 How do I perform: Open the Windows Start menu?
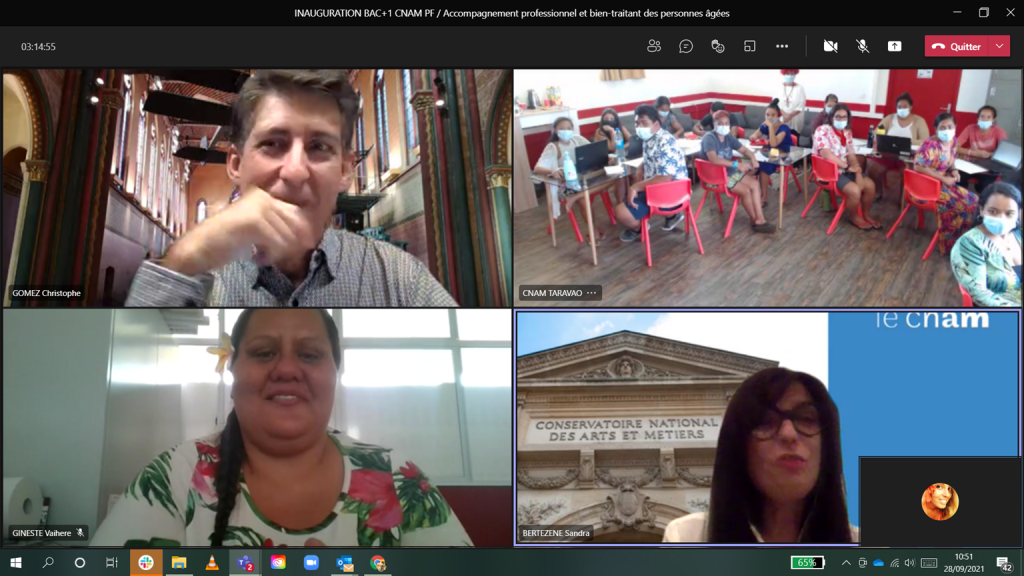(16, 562)
